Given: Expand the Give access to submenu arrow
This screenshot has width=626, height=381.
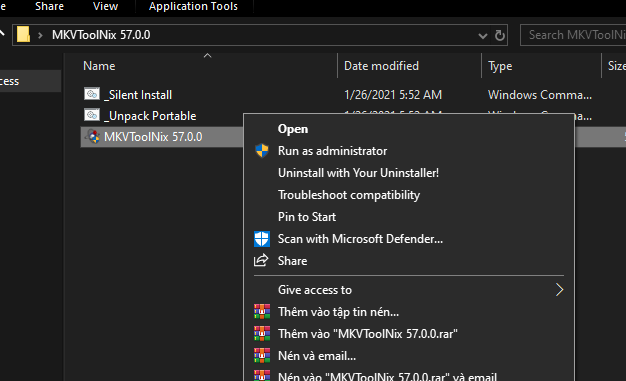Looking at the screenshot, I should tap(559, 290).
